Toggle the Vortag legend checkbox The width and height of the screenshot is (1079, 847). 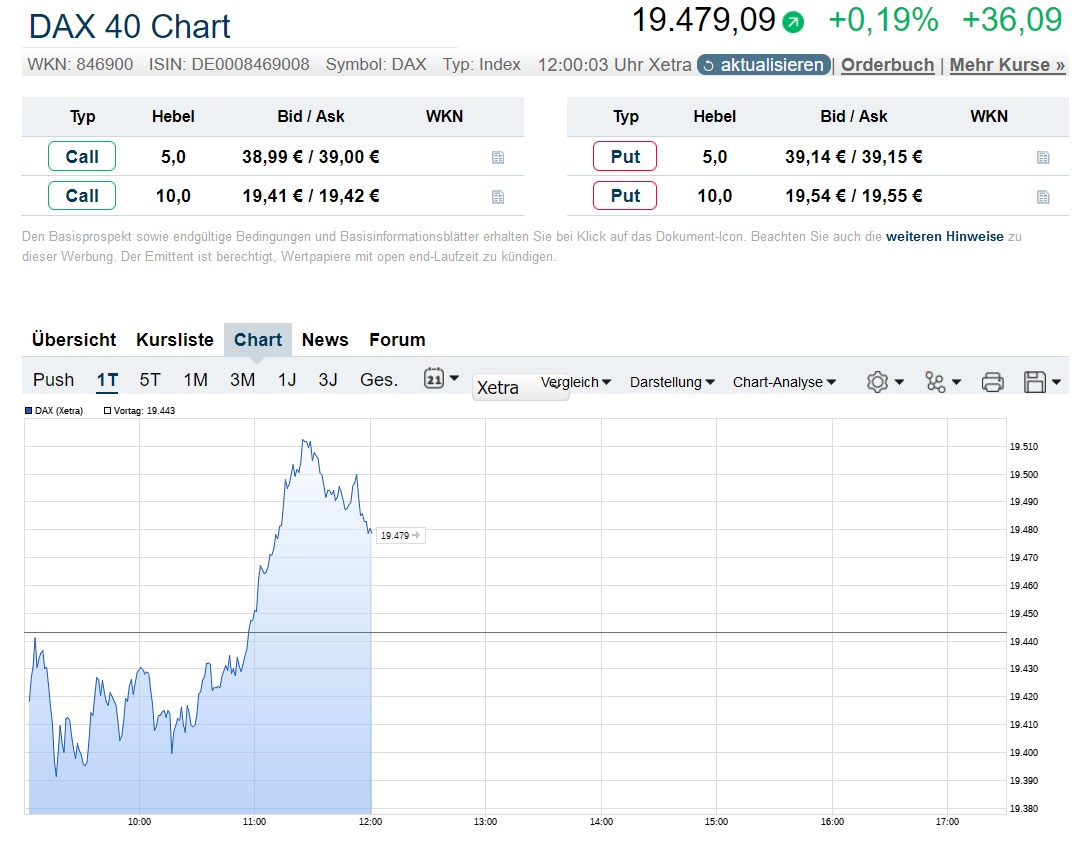[107, 411]
